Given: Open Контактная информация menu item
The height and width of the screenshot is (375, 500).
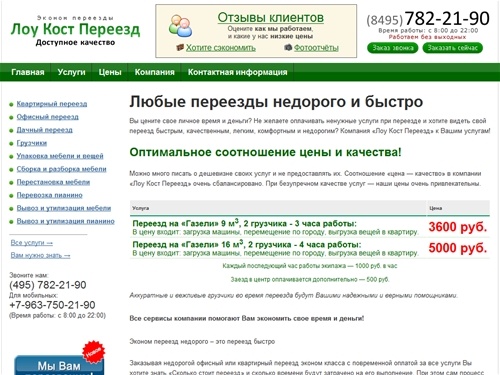Looking at the screenshot, I should coord(237,72).
